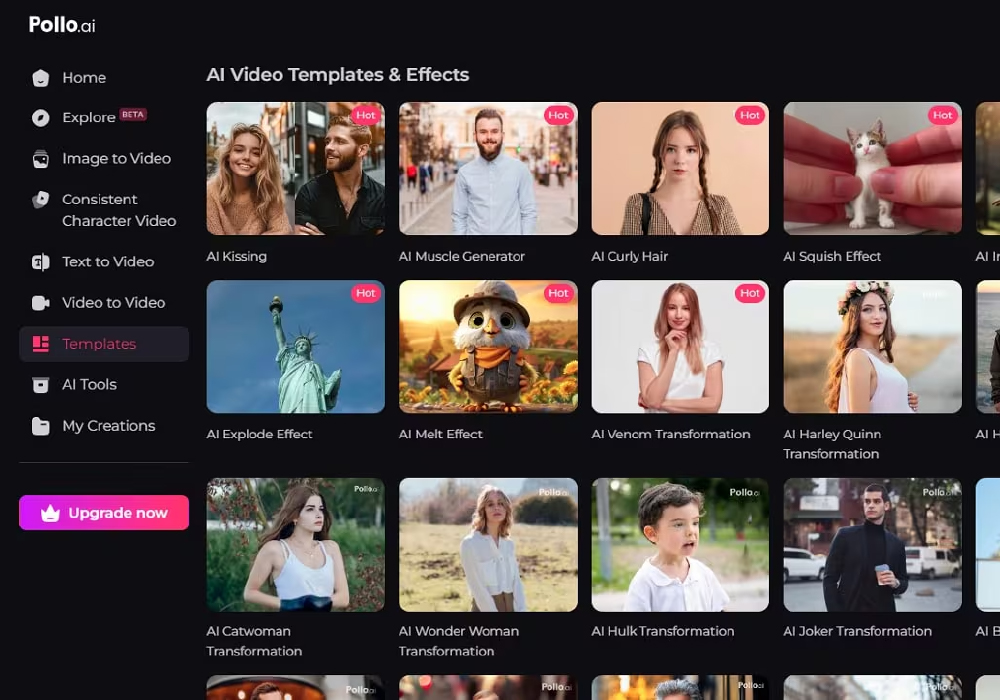Click the Video to Video camera icon
The image size is (1000, 700).
click(40, 303)
